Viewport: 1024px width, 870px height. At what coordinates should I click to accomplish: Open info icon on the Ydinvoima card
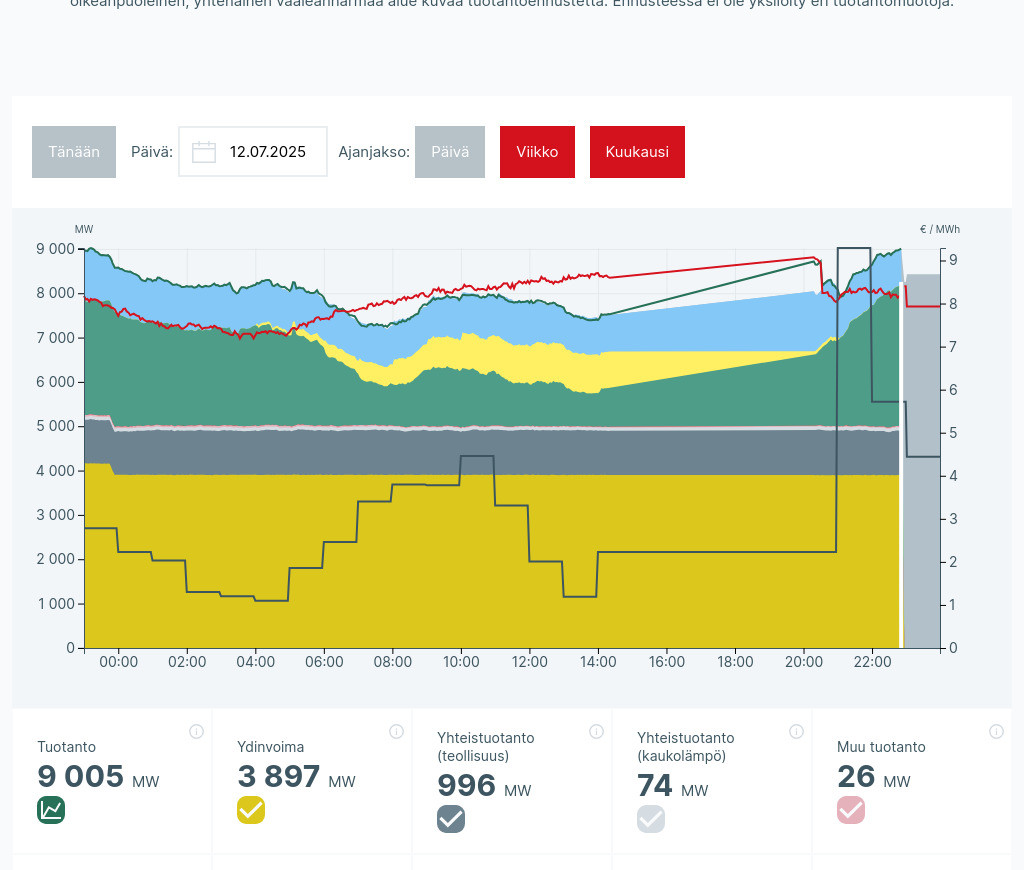396,731
